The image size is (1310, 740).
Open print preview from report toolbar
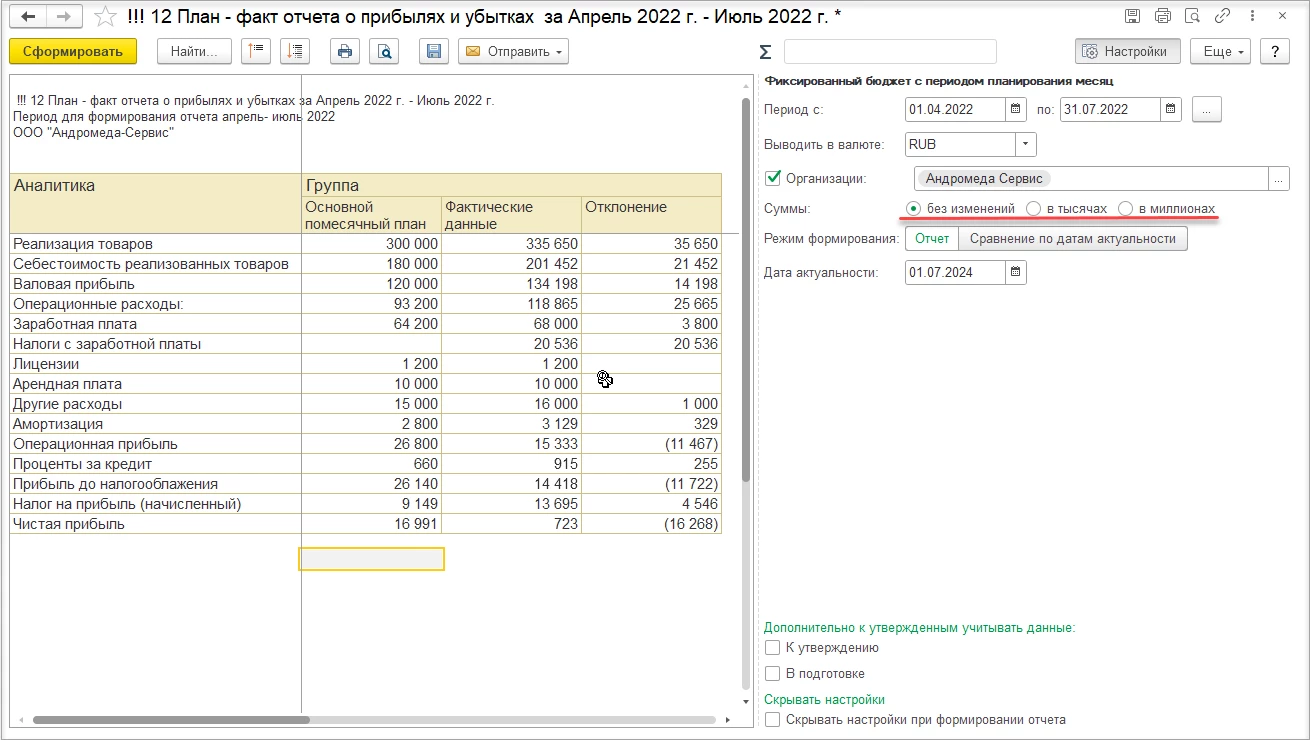coord(384,52)
